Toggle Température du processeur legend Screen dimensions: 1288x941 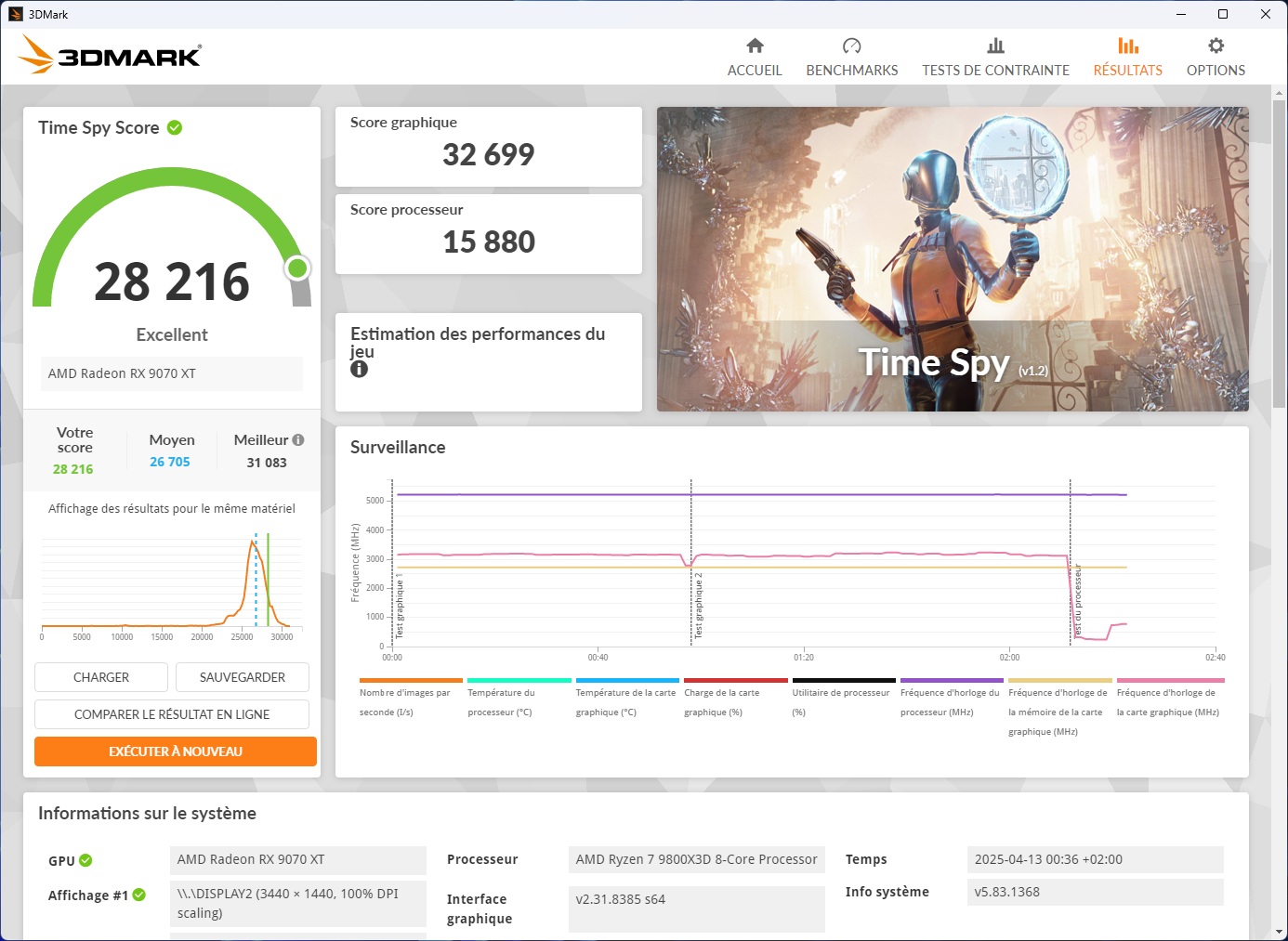(x=519, y=697)
